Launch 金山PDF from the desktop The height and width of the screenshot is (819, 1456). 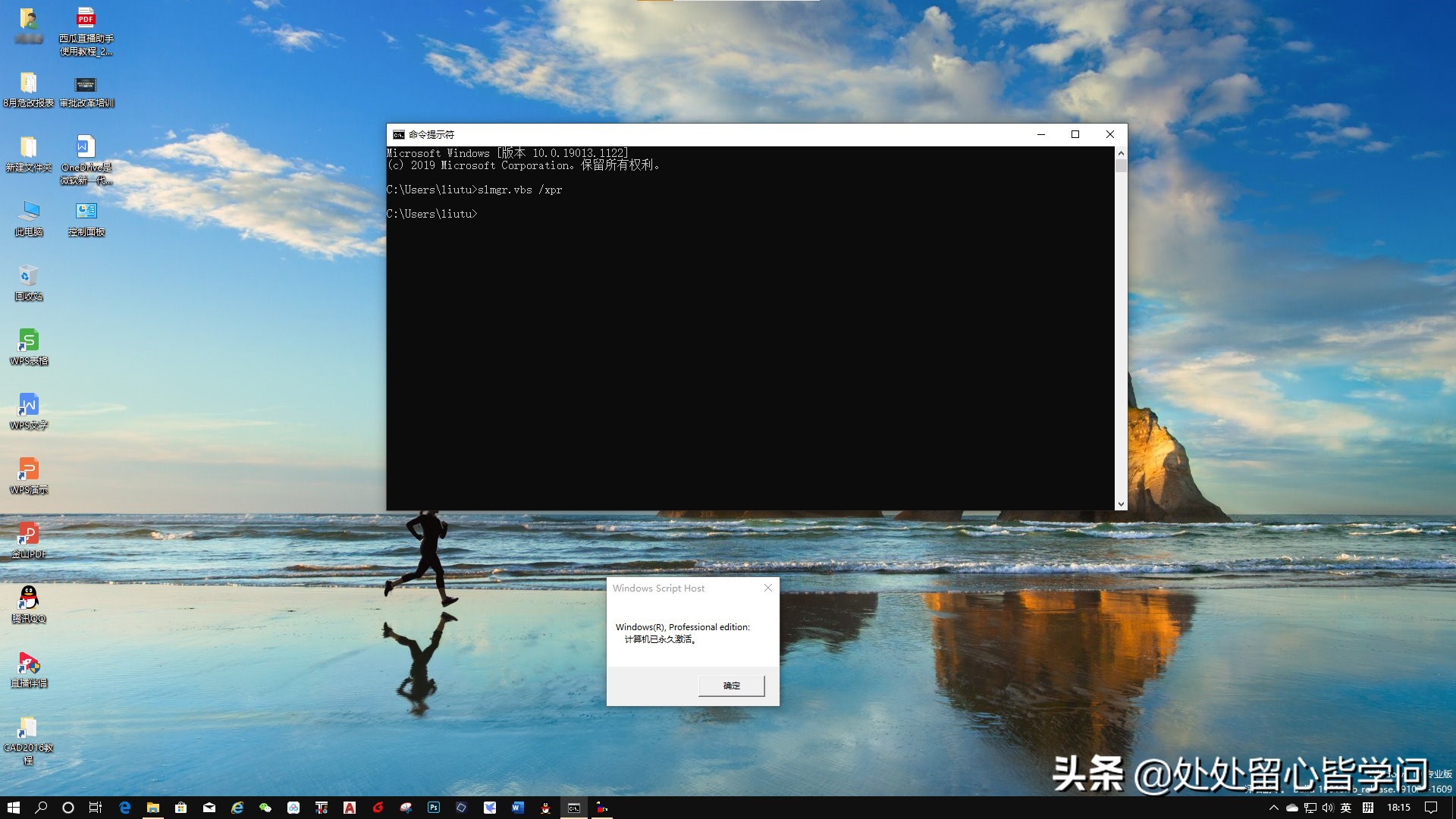click(29, 535)
